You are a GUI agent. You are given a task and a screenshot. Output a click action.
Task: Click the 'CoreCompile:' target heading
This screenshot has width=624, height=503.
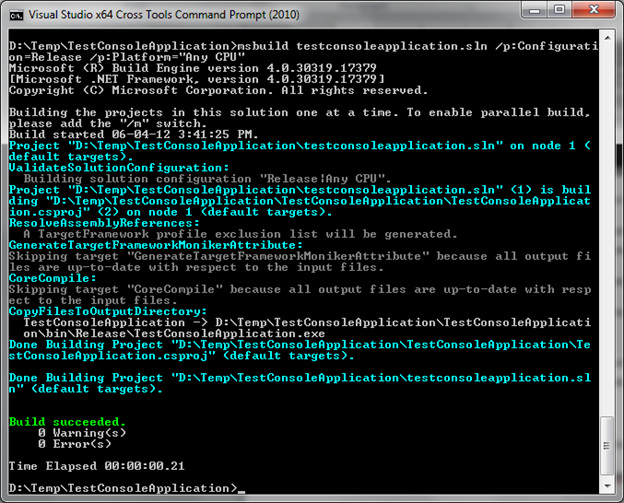(x=53, y=278)
